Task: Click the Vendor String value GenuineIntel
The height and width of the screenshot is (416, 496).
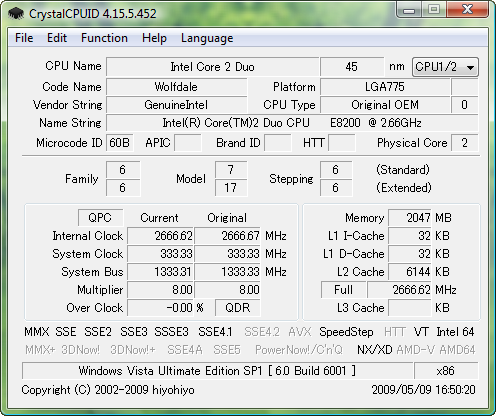Action: click(176, 105)
